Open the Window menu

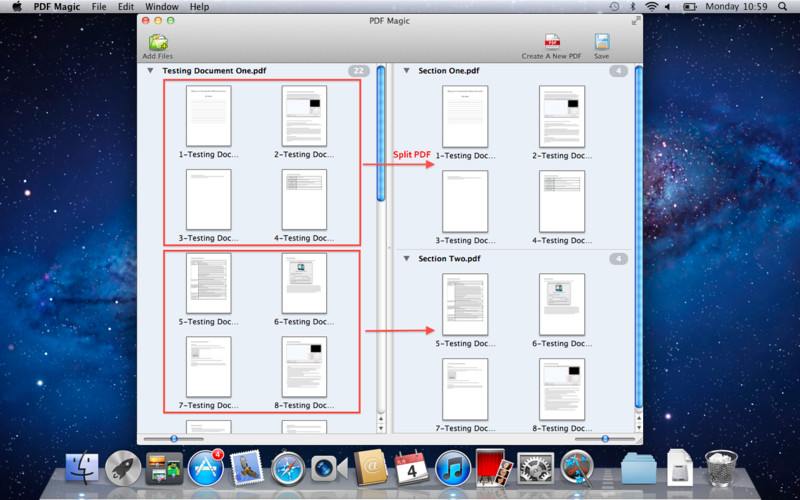point(162,7)
